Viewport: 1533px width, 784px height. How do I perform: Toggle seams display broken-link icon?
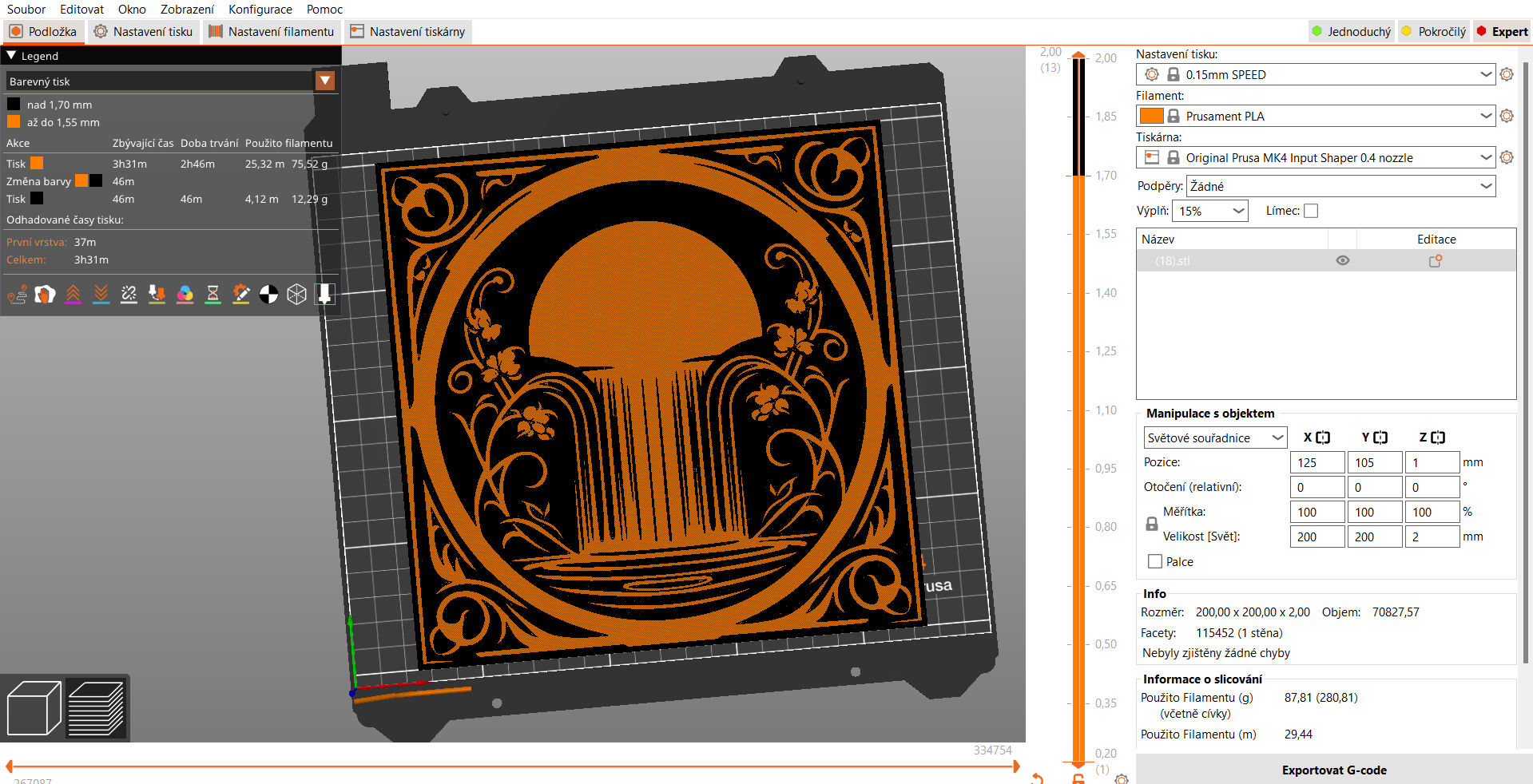(129, 295)
